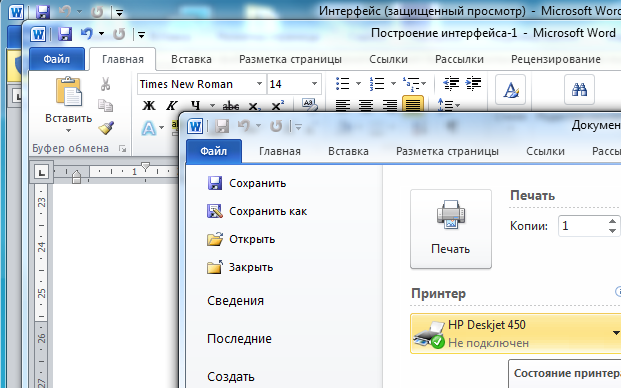Click Сохранить in the backstage menu

(246, 183)
